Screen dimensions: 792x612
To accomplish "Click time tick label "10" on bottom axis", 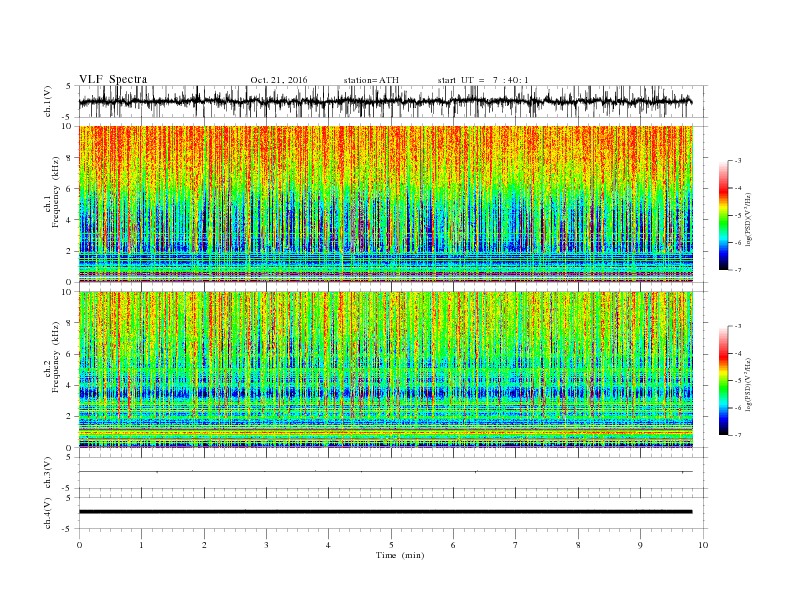I will [703, 545].
